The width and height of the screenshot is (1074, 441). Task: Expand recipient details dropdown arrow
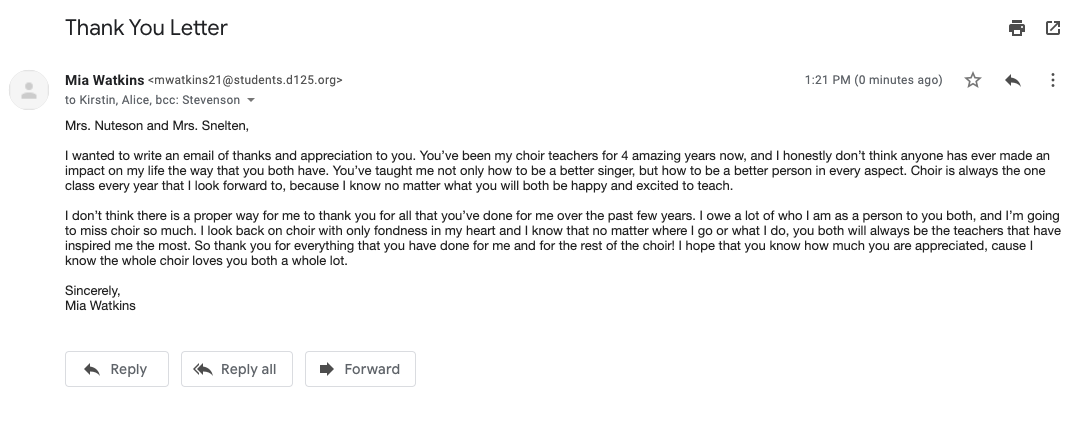coord(251,100)
